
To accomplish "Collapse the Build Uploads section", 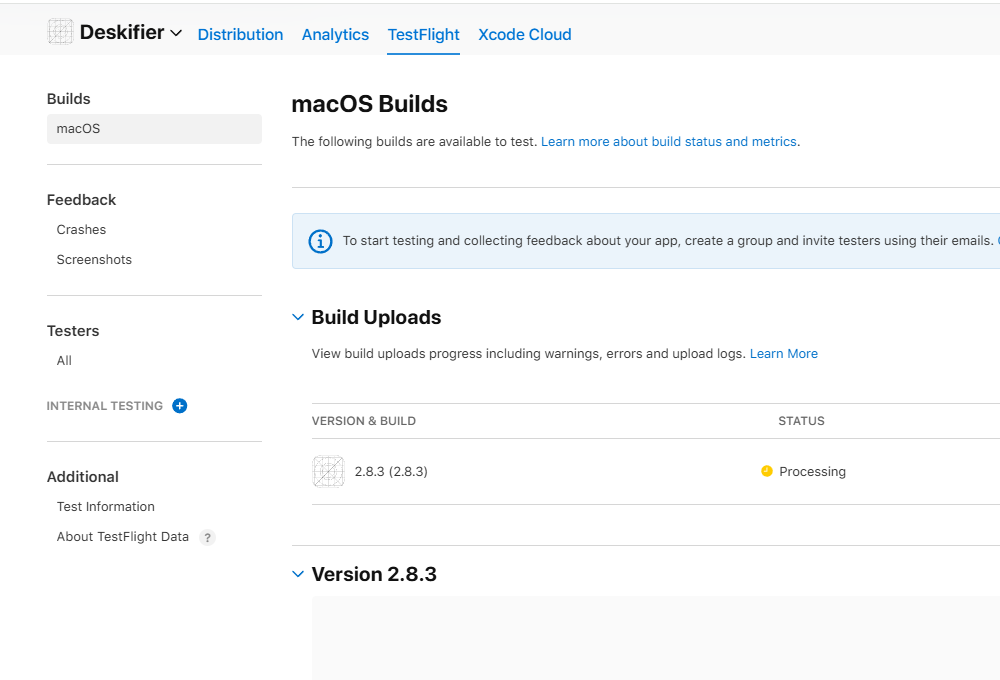I will point(298,317).
